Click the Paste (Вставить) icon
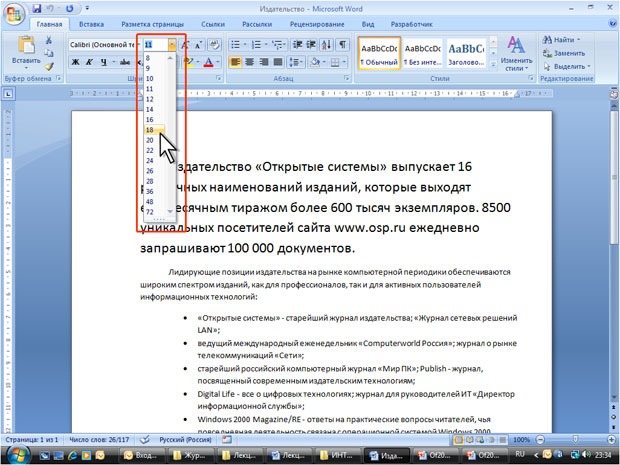The image size is (620, 465). pyautogui.click(x=26, y=45)
